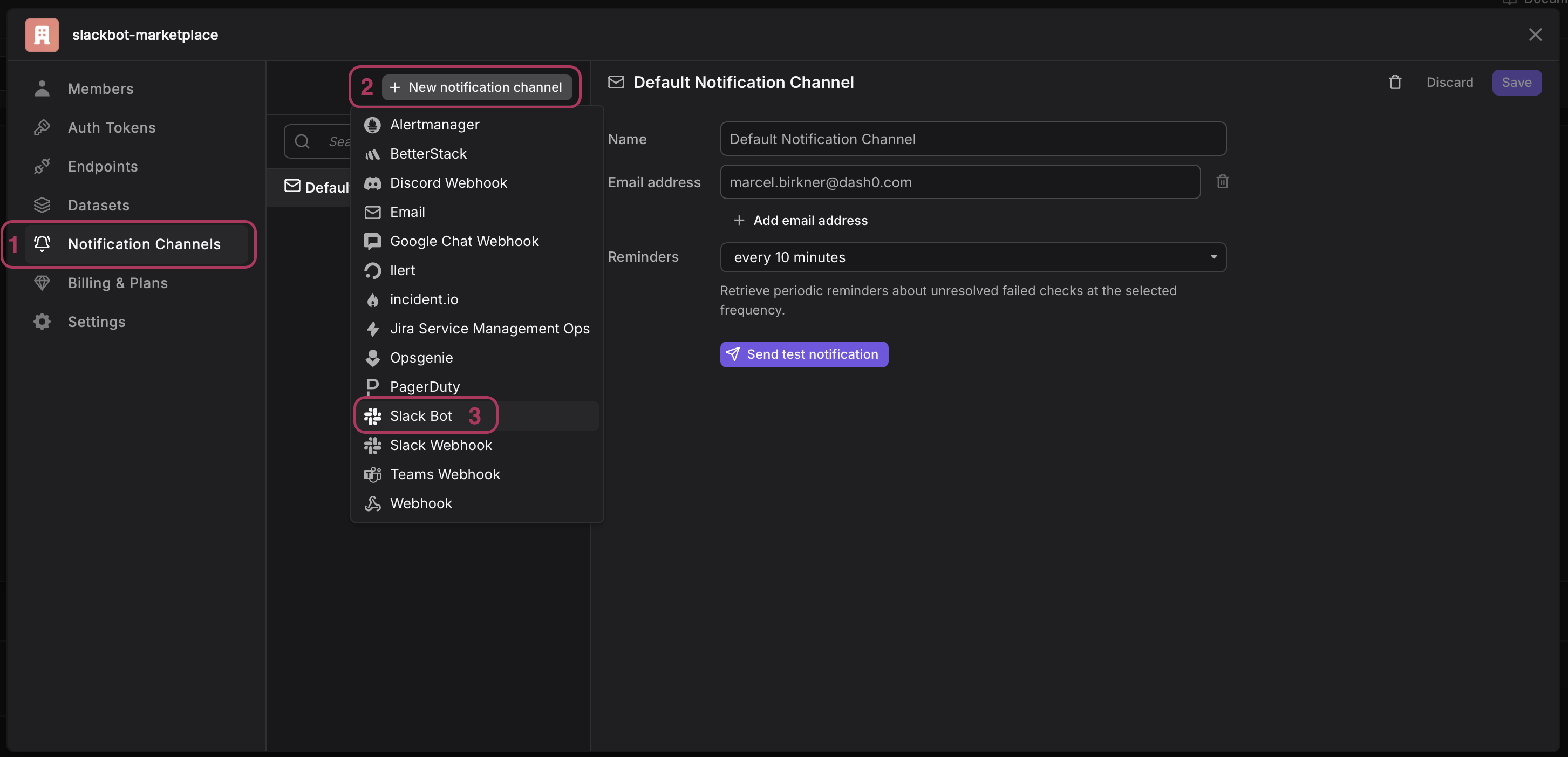The height and width of the screenshot is (757, 1568).
Task: Click Send test notification button
Action: [x=804, y=354]
